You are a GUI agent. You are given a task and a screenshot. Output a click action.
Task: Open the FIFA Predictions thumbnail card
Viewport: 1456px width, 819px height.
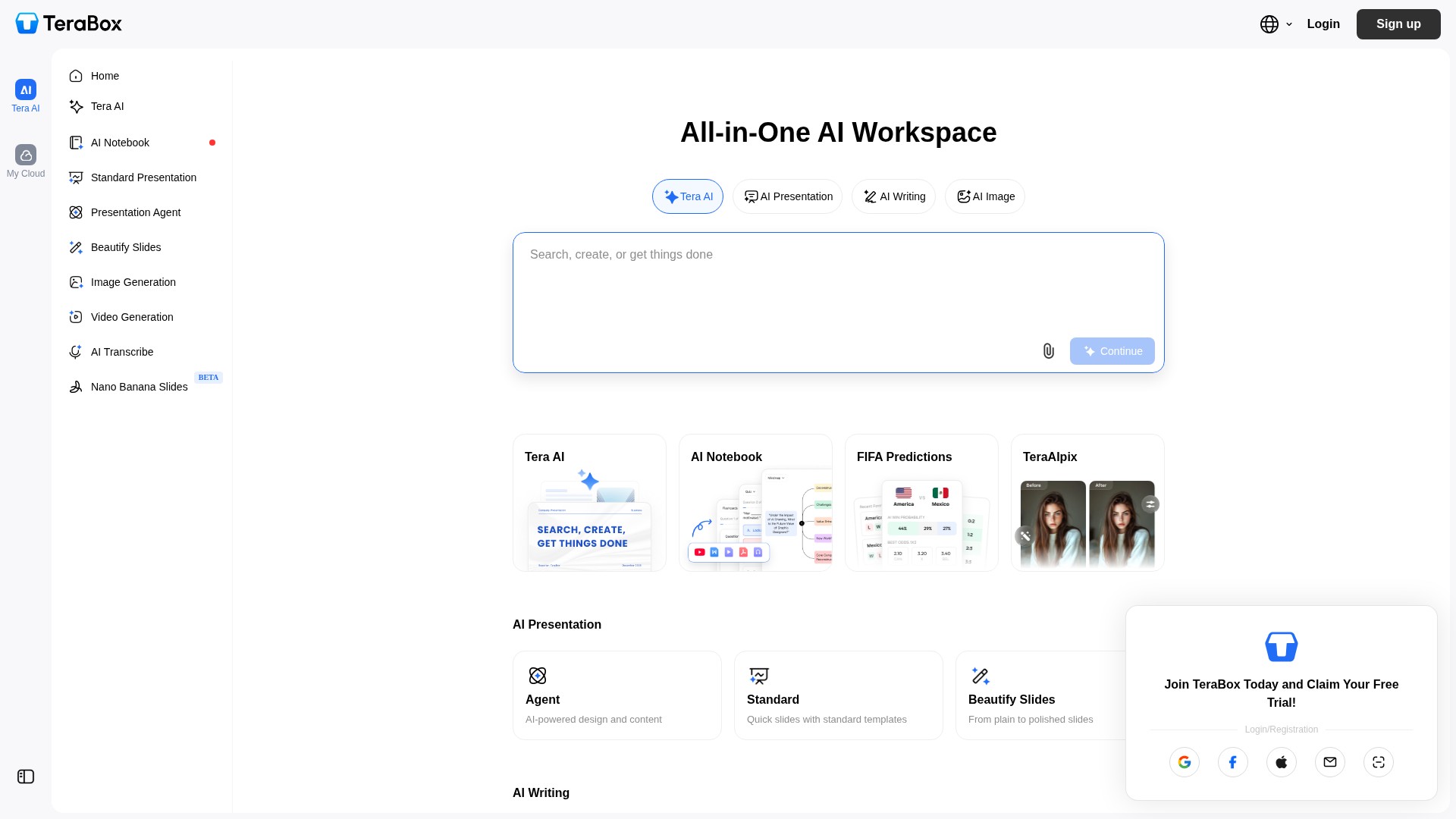(x=921, y=503)
